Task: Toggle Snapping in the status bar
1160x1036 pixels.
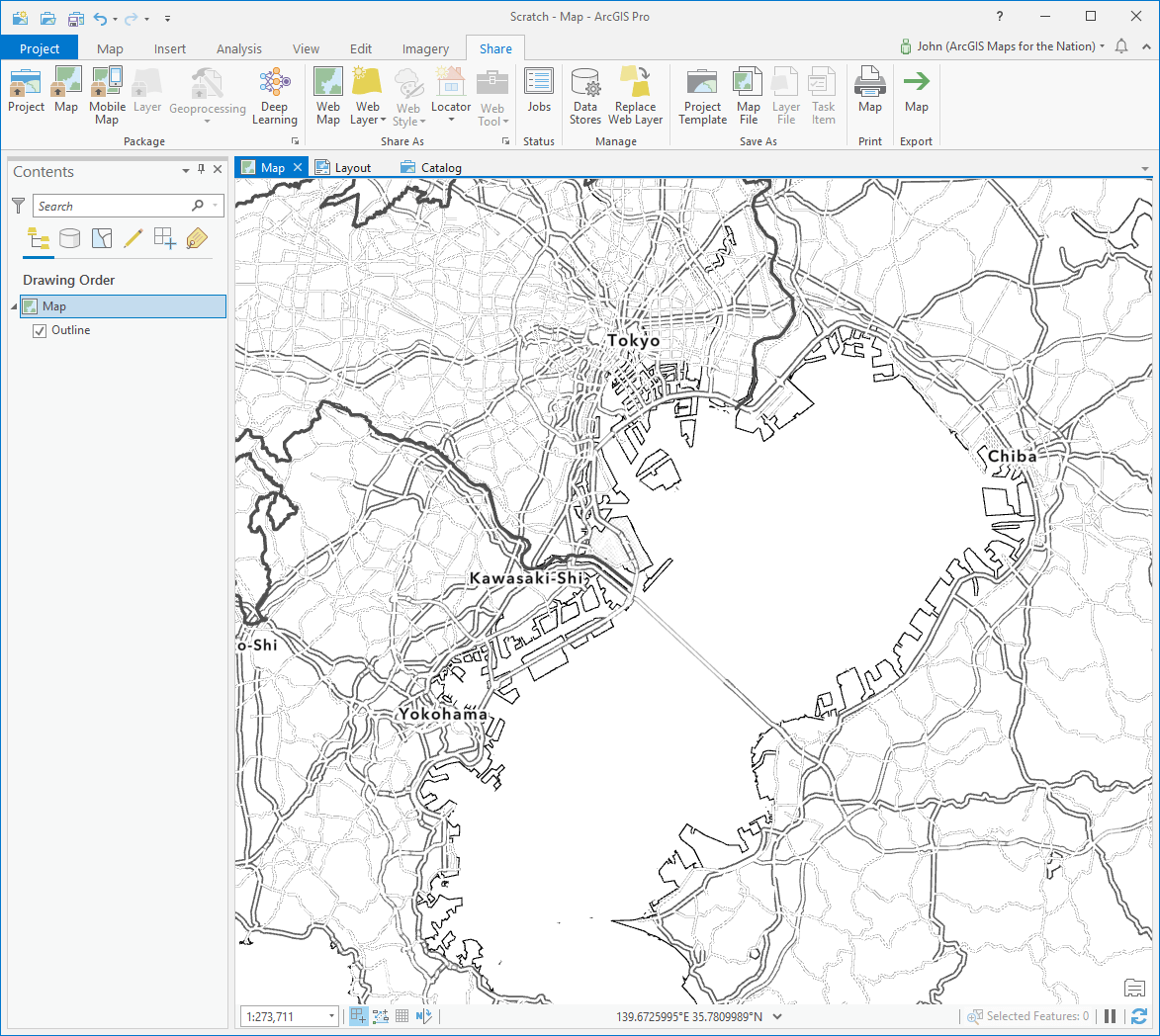Action: click(x=358, y=1016)
